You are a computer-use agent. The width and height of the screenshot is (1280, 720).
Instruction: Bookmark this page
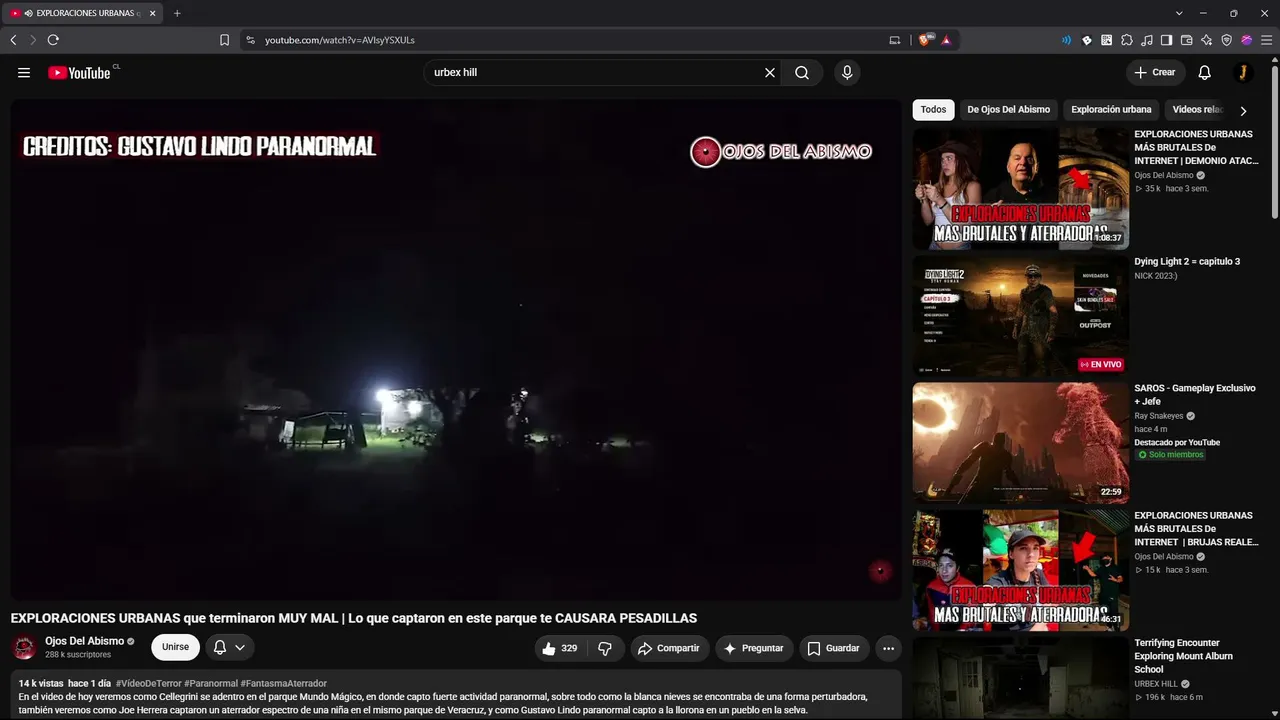[224, 40]
